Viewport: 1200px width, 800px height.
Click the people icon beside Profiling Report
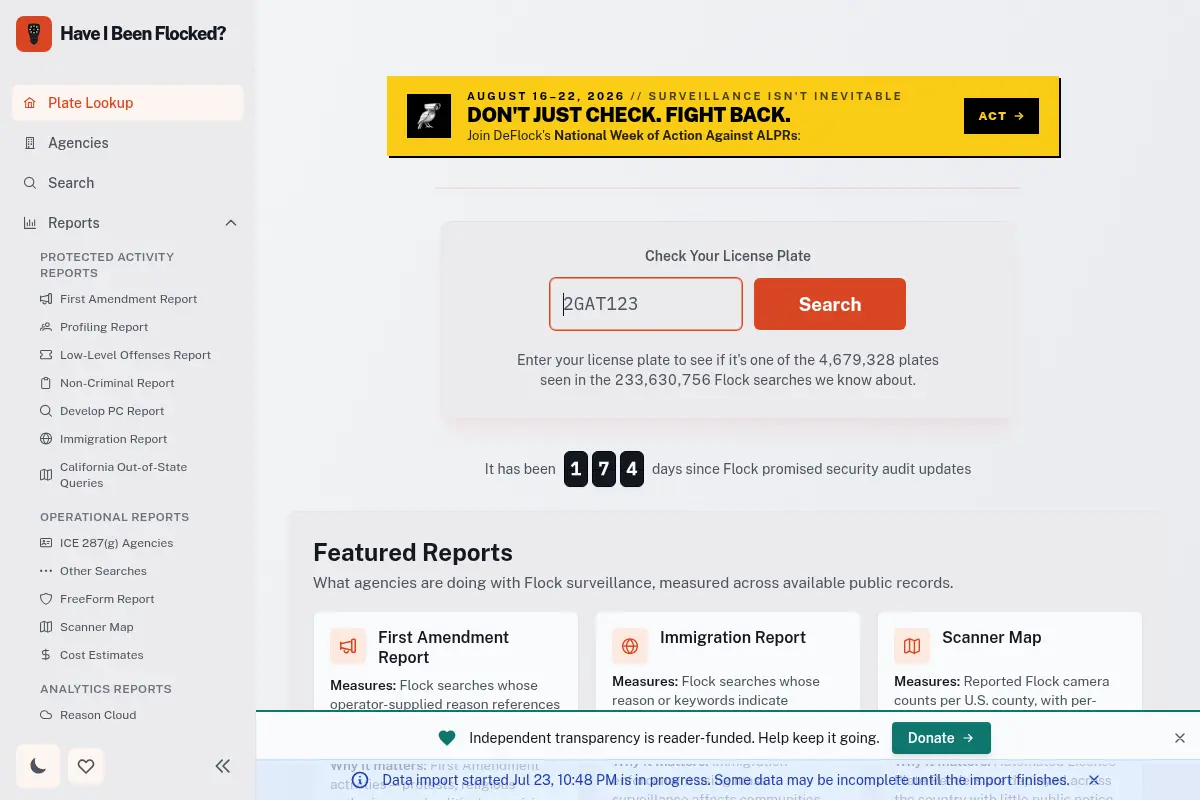tap(46, 327)
